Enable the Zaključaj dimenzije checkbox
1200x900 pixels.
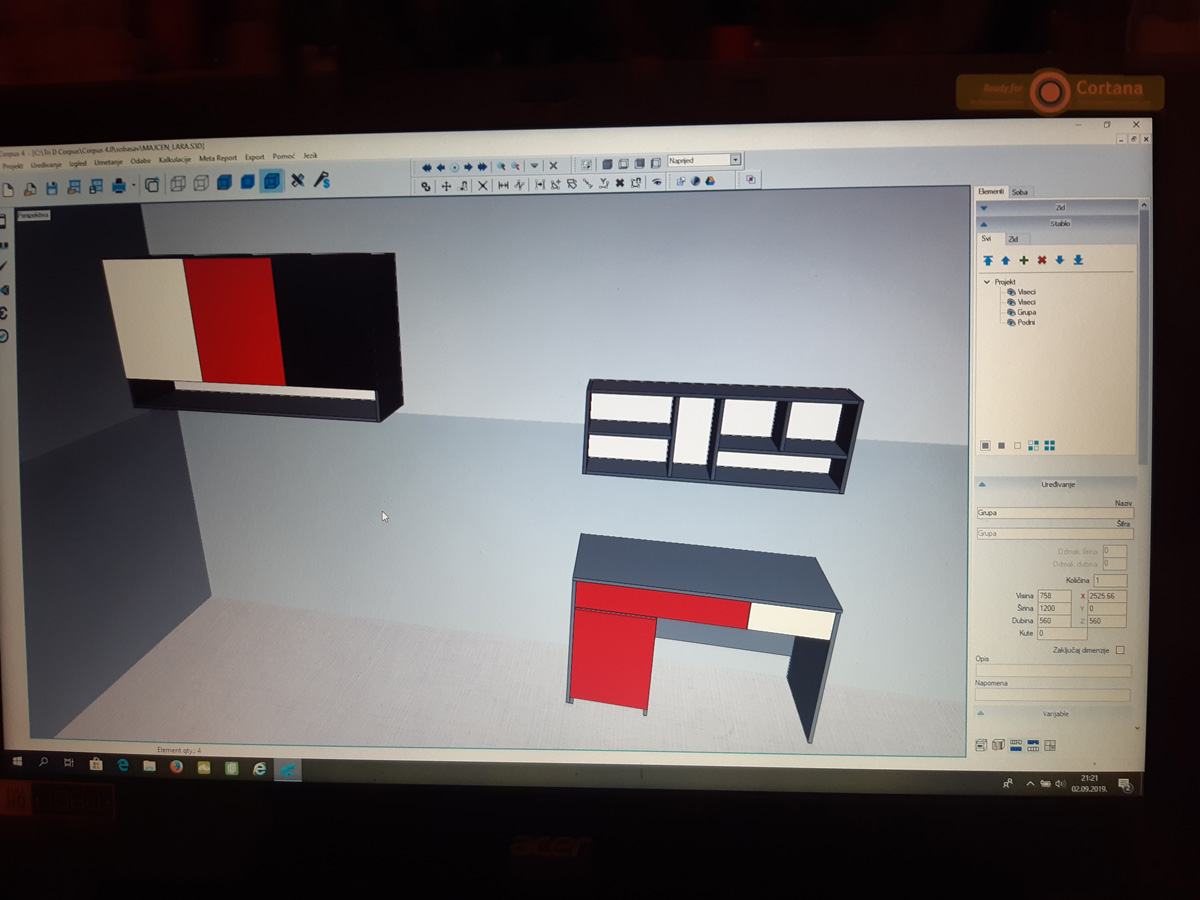(1120, 650)
